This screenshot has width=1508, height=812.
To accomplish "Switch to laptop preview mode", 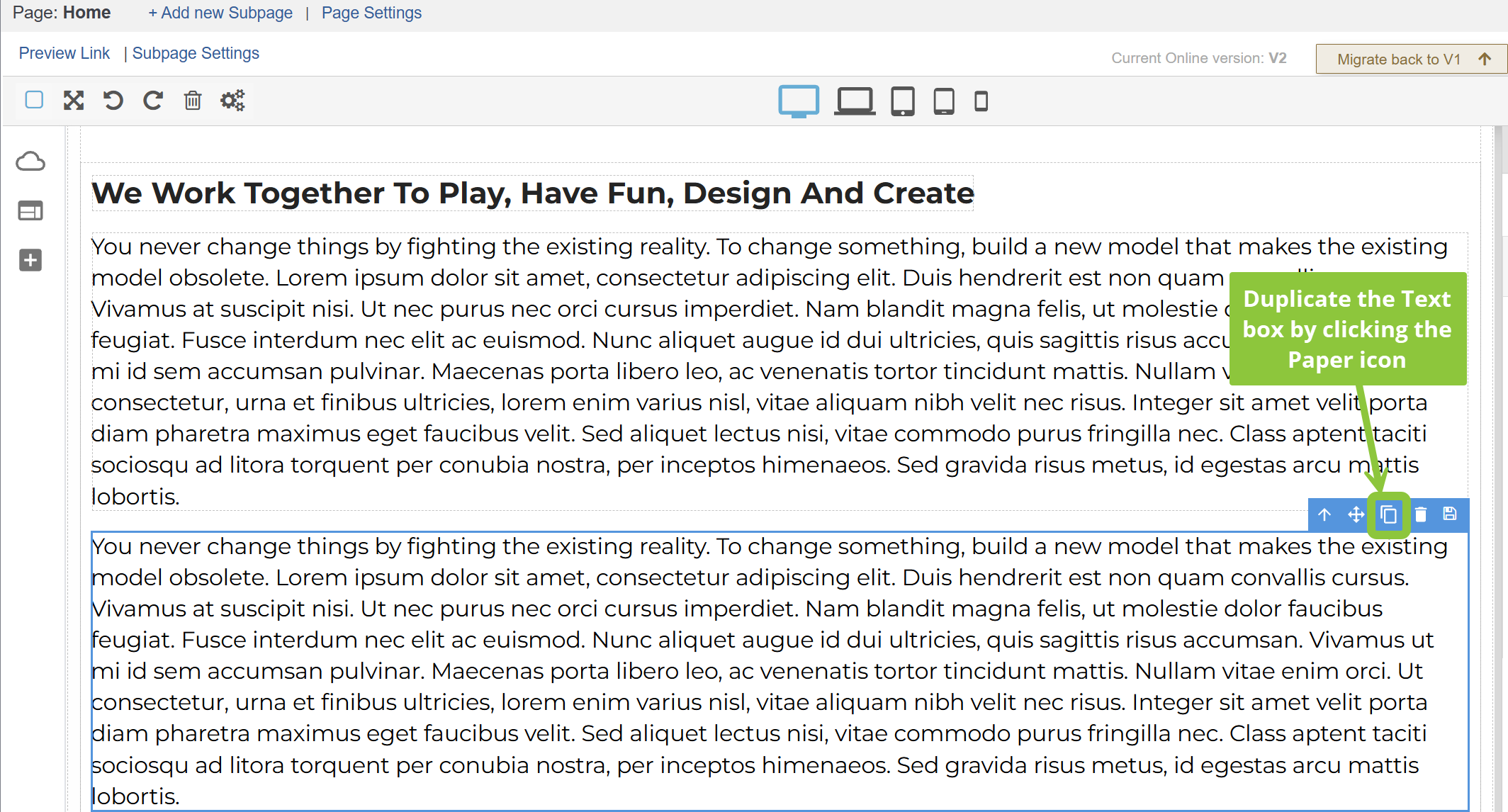I will 854,101.
